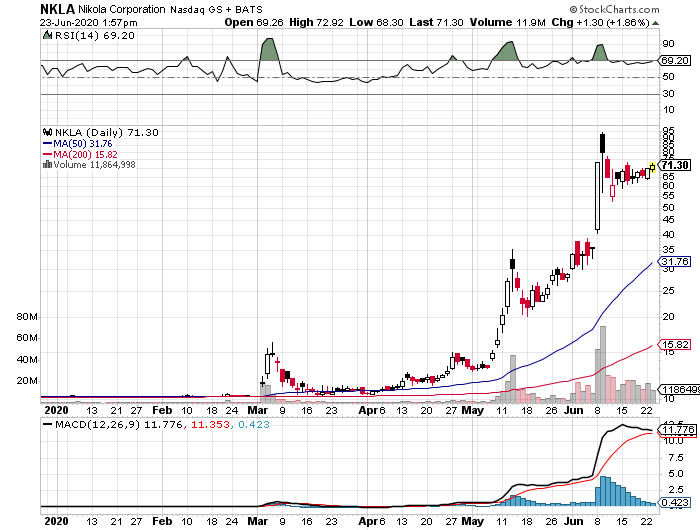The image size is (700, 530).
Task: Click the green up-arrow change indicator
Action: pos(655,23)
